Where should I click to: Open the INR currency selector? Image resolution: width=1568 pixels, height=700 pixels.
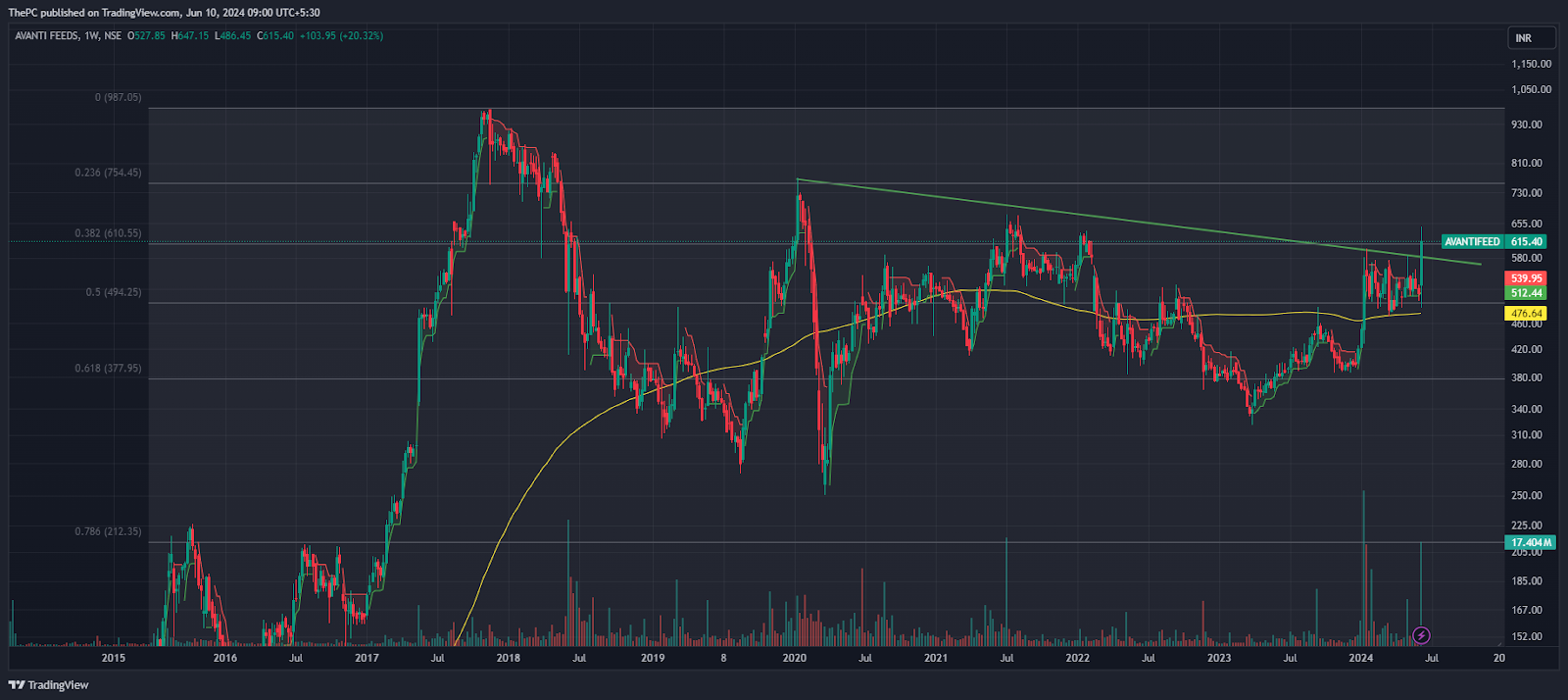click(x=1530, y=38)
